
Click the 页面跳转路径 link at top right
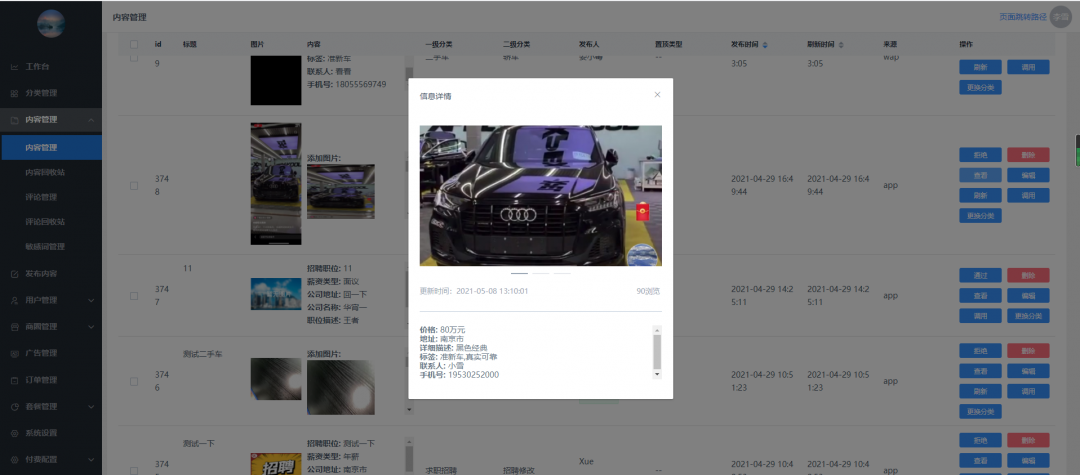pyautogui.click(x=1023, y=17)
